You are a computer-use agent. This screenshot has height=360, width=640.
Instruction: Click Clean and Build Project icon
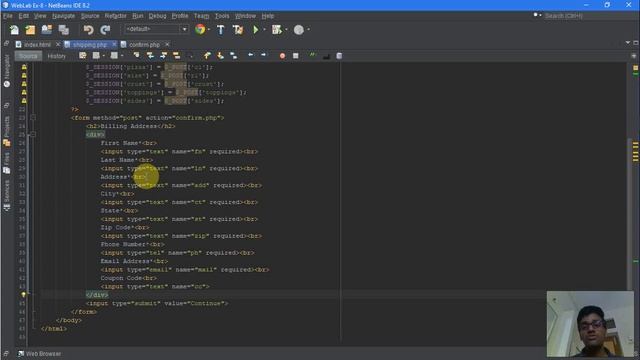point(238,29)
